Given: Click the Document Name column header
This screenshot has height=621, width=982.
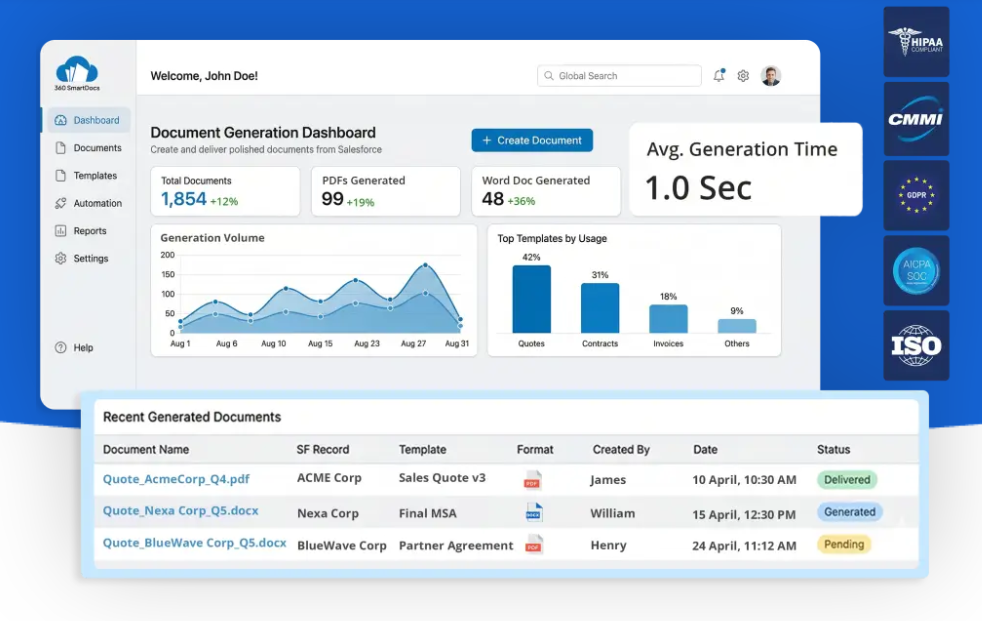Looking at the screenshot, I should tap(146, 449).
